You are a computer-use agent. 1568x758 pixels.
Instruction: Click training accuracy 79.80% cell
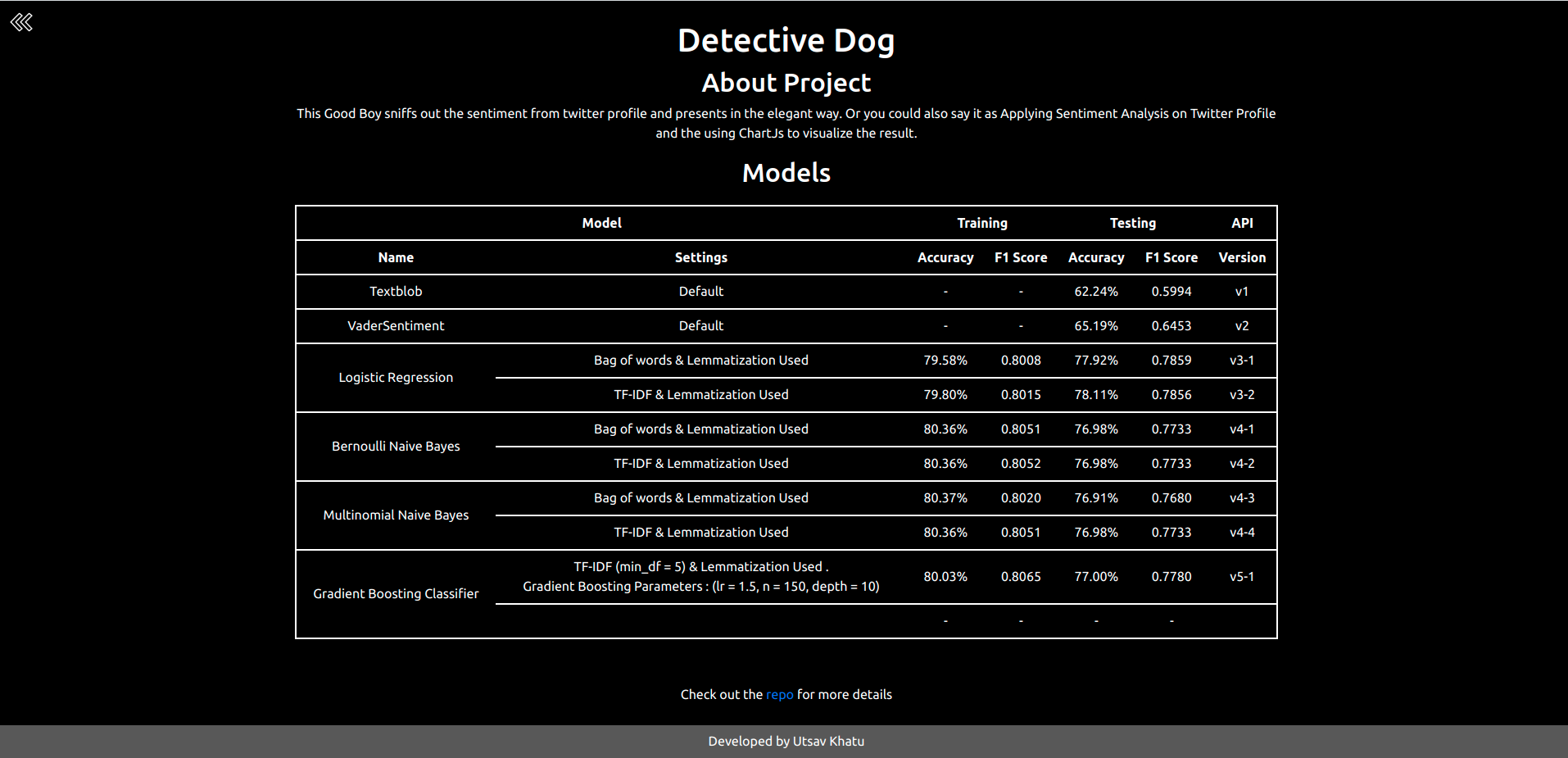(945, 394)
